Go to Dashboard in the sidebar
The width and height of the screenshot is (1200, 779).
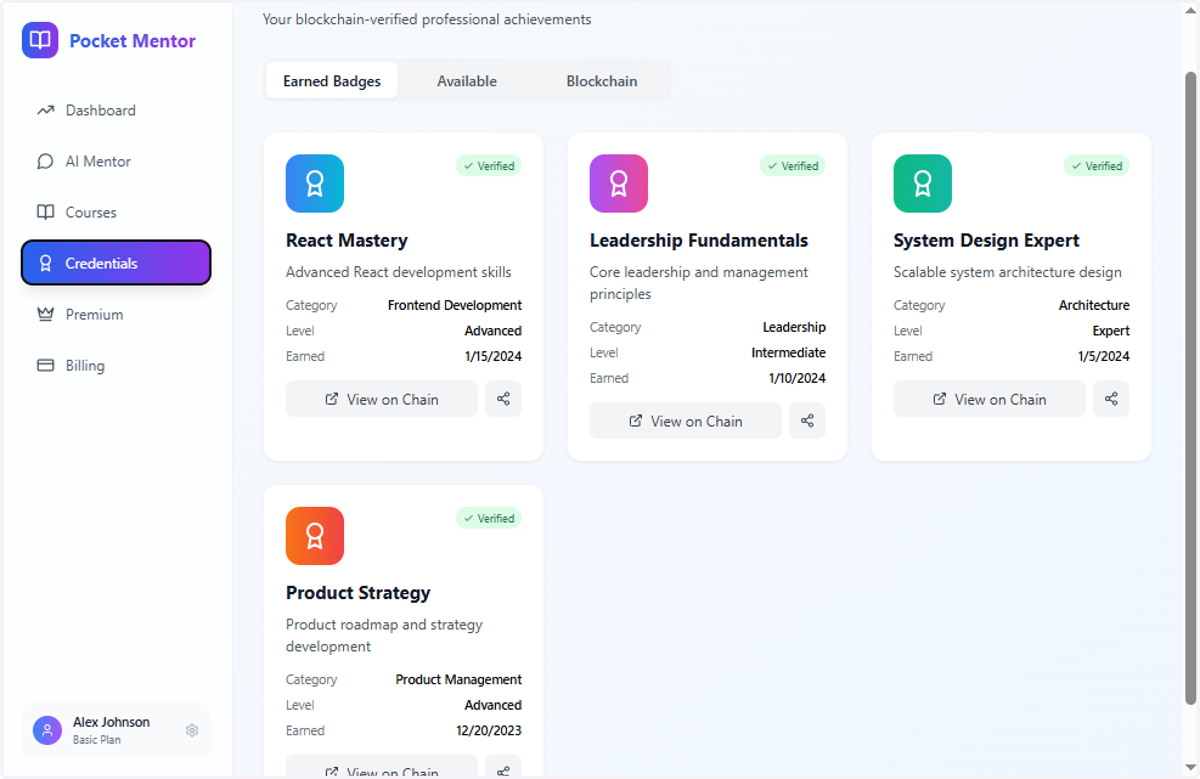pyautogui.click(x=116, y=110)
